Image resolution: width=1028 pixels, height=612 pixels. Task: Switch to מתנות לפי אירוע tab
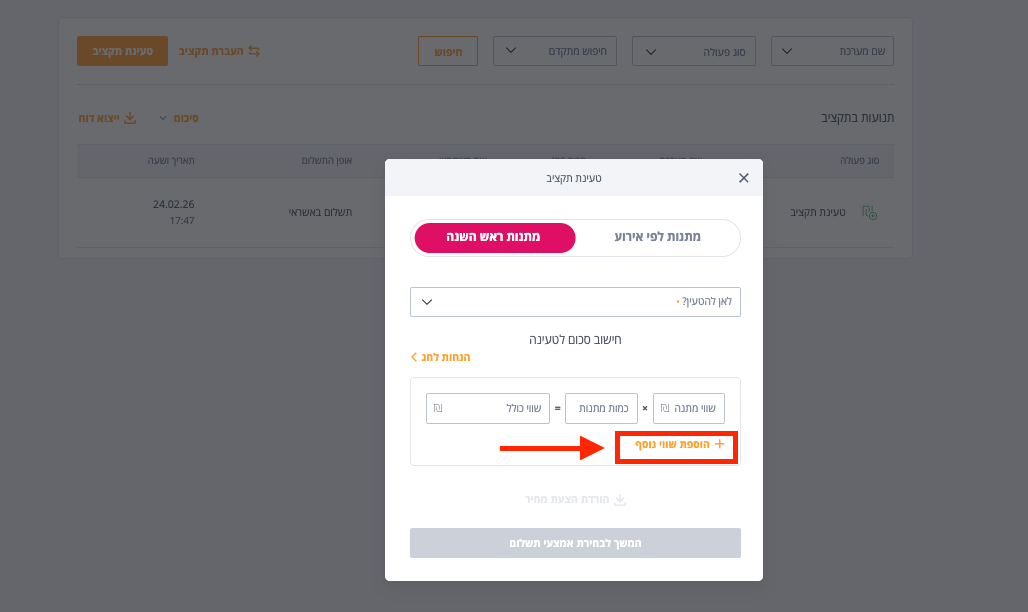[657, 237]
